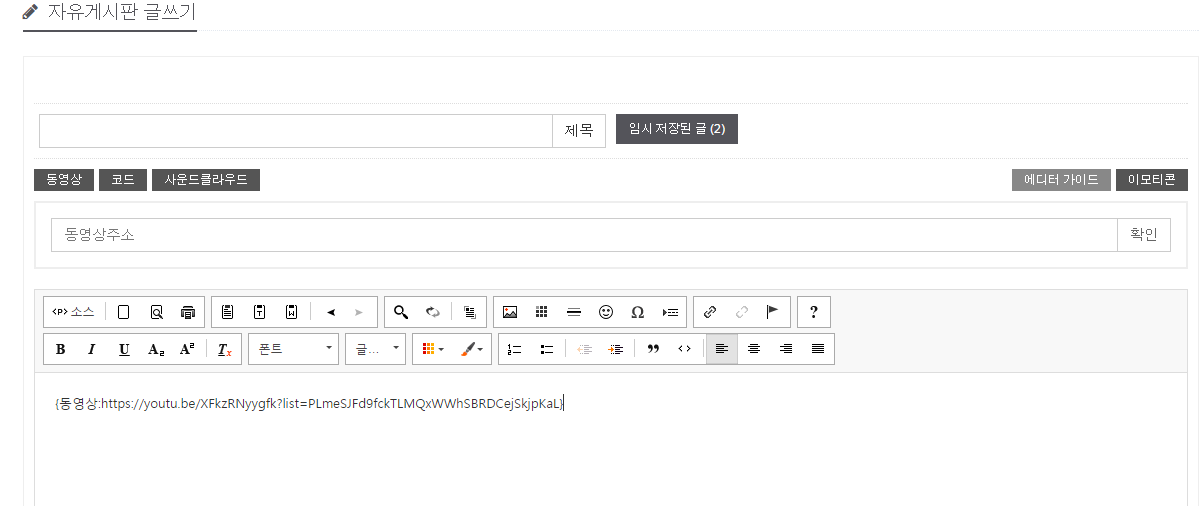Click the 자유게시판 글쓰기 heading
Viewport: 1202px width, 506px height.
pyautogui.click(x=121, y=13)
